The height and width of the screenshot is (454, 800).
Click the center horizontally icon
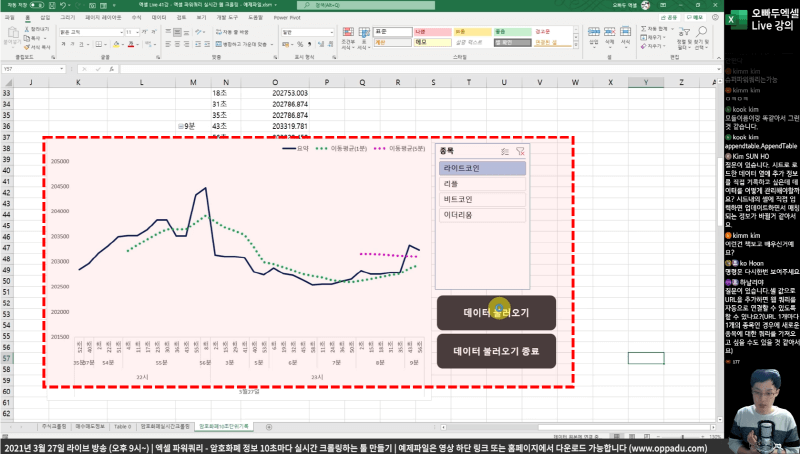(x=178, y=44)
